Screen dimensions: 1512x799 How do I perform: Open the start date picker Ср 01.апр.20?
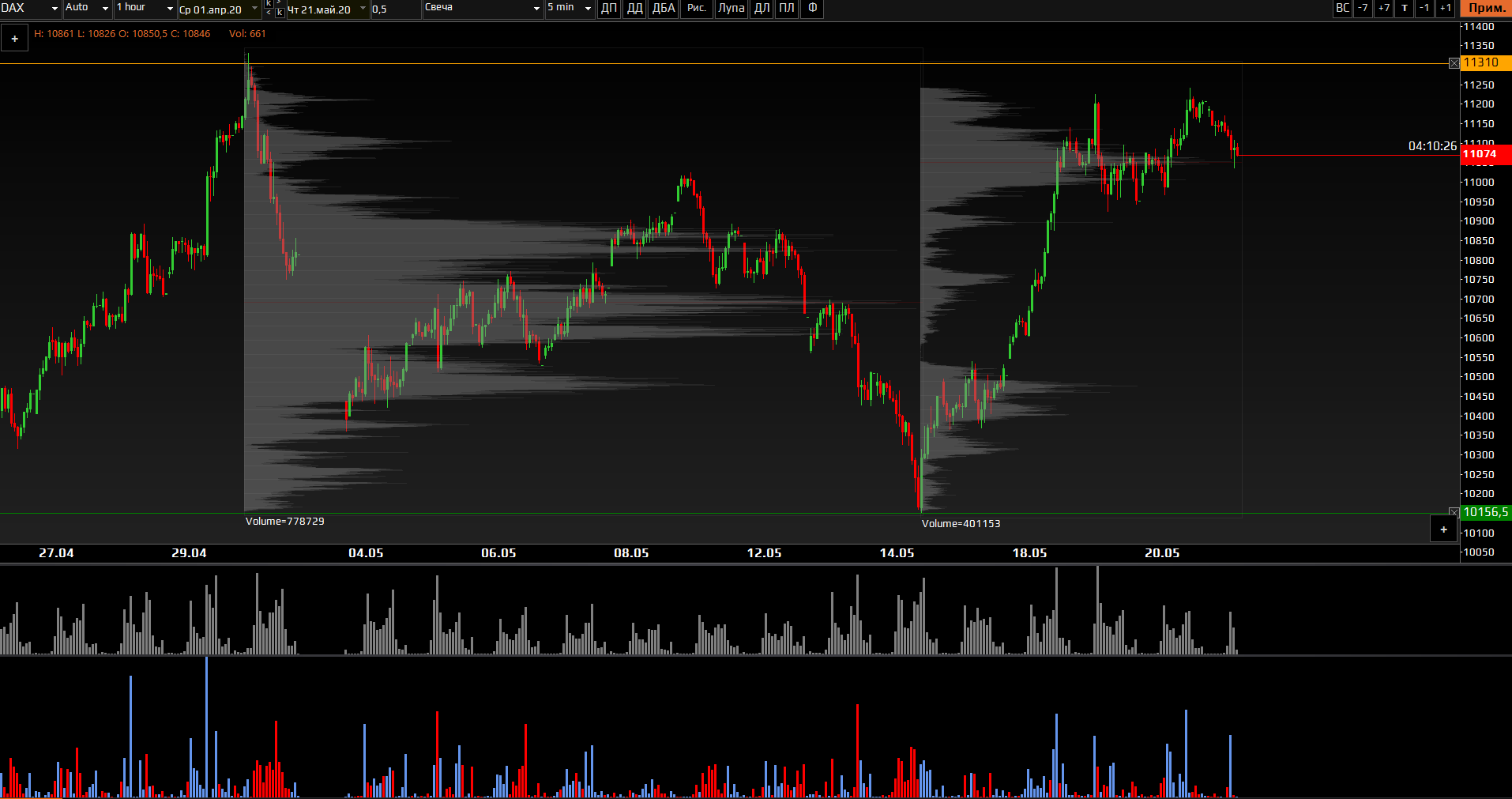[254, 9]
